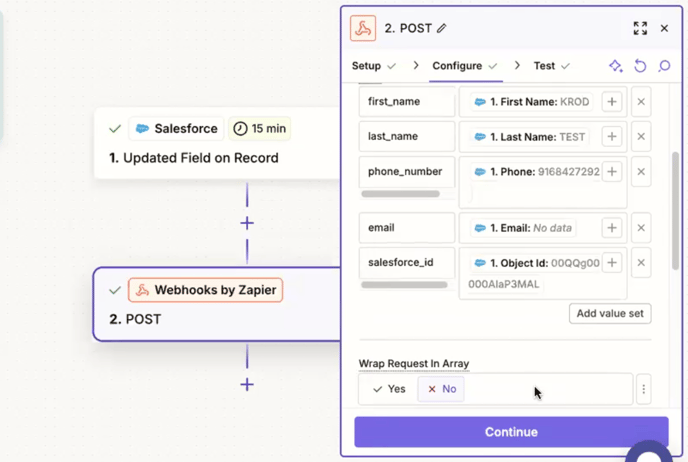Switch to the Configure tab
Image resolution: width=688 pixels, height=462 pixels.
point(465,66)
